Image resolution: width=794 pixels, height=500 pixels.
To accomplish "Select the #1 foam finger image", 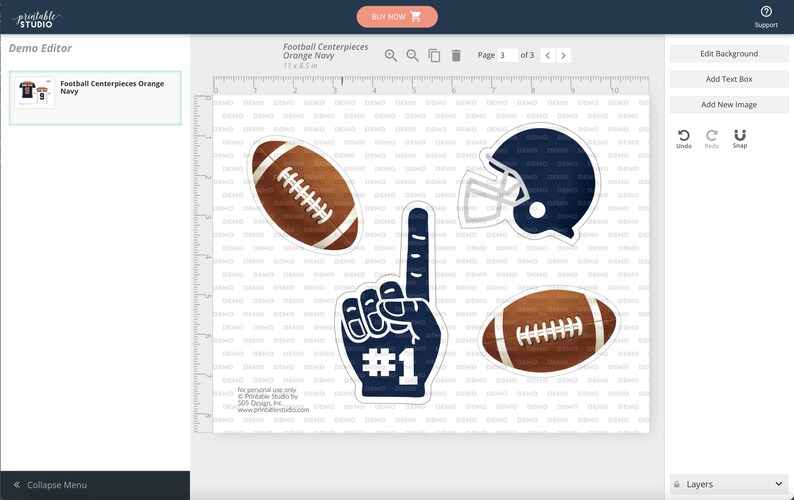I will pyautogui.click(x=390, y=303).
